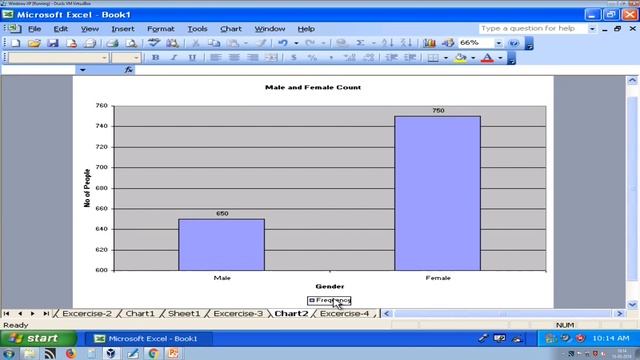This screenshot has width=640, height=360.
Task: Center align the text
Action: click(x=234, y=58)
